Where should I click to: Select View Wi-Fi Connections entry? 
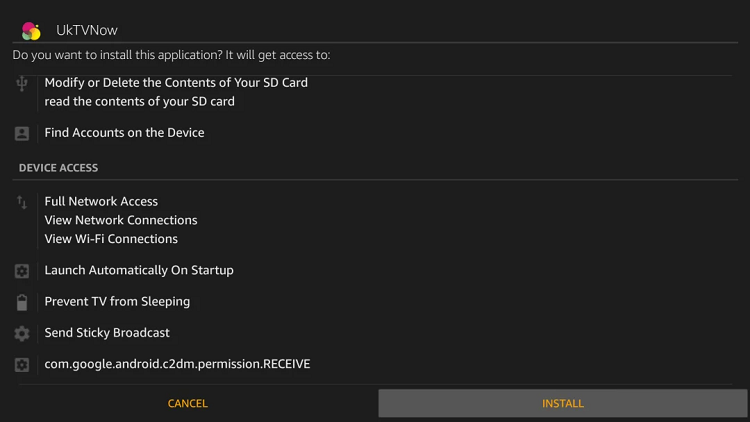[x=111, y=239]
